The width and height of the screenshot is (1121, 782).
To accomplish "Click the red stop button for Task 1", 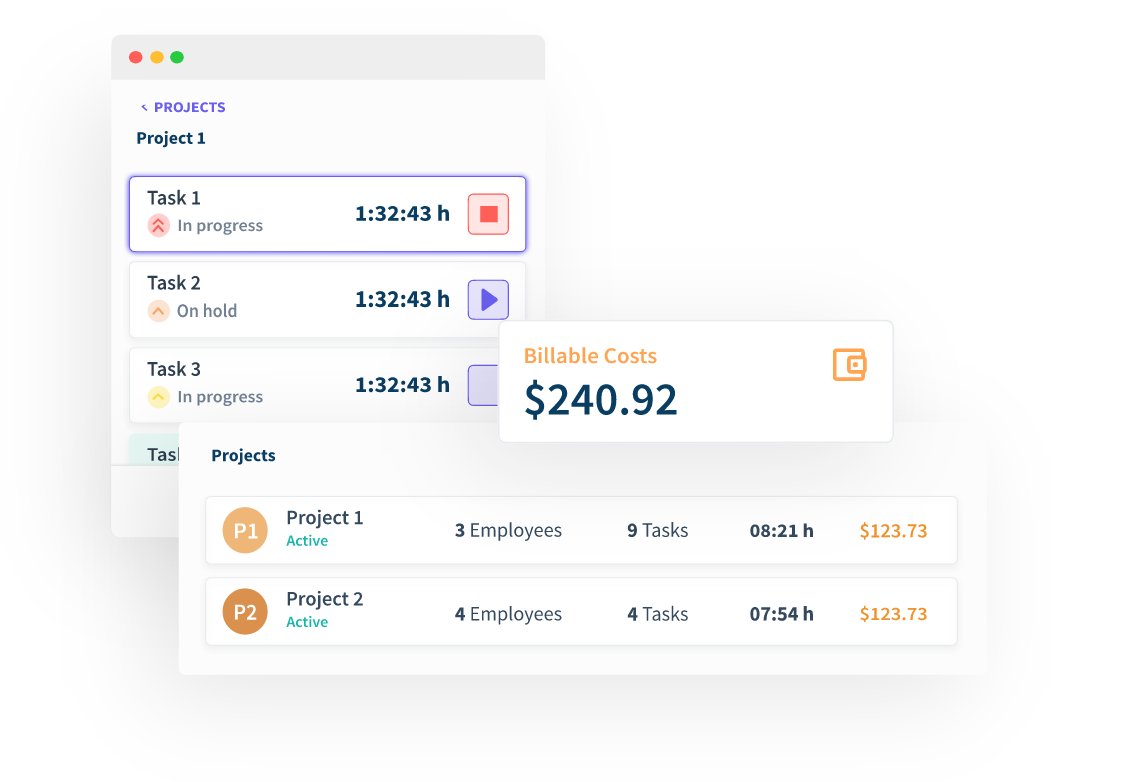I will coord(487,213).
